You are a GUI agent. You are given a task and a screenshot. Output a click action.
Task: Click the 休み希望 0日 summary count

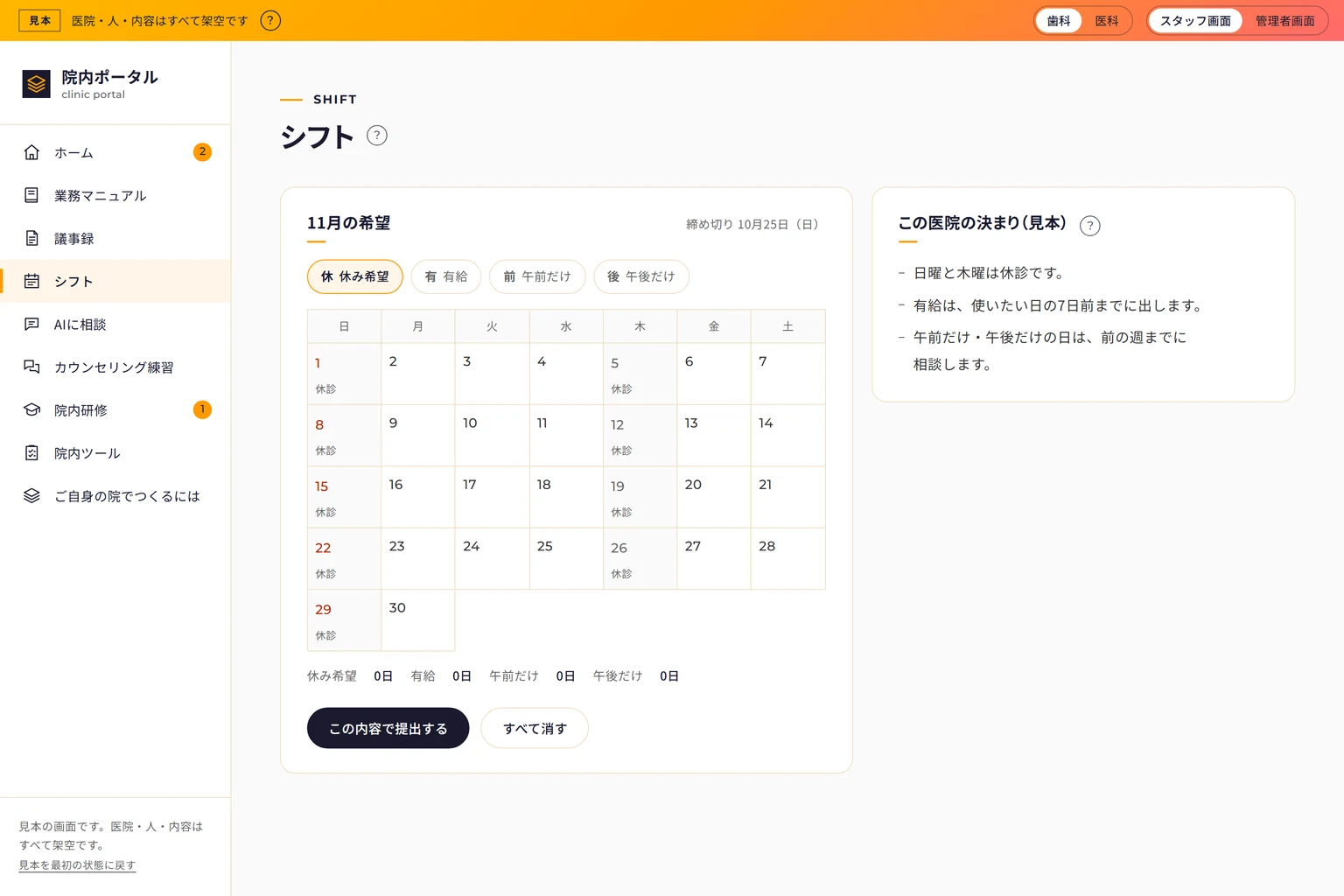pos(350,675)
